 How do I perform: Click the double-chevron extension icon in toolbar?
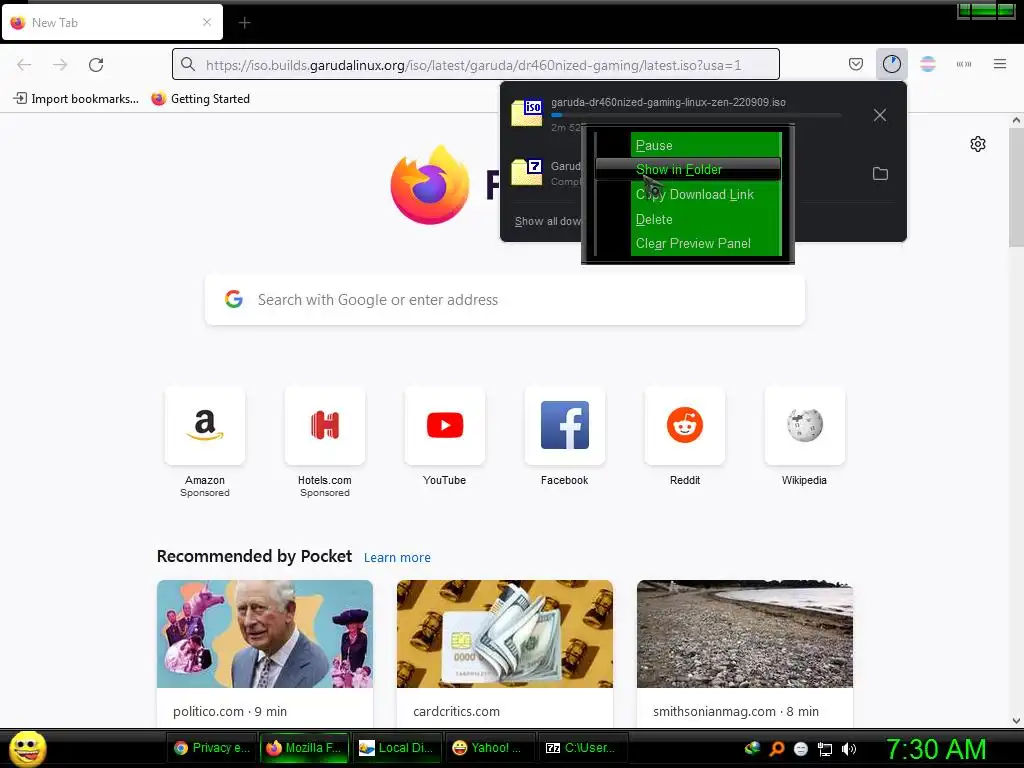pos(963,64)
